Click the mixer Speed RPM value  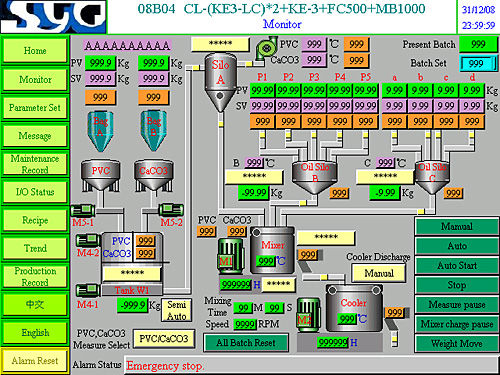point(245,324)
